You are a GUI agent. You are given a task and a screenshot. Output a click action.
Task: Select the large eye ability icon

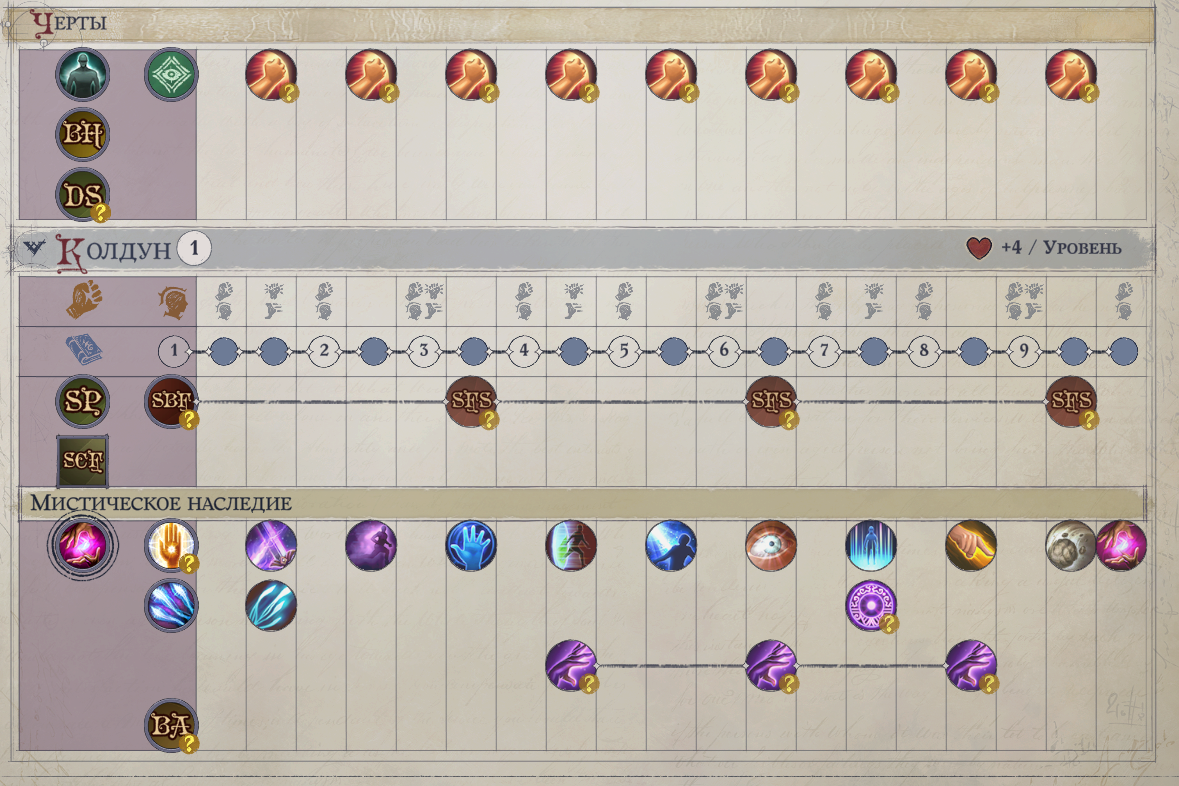771,545
